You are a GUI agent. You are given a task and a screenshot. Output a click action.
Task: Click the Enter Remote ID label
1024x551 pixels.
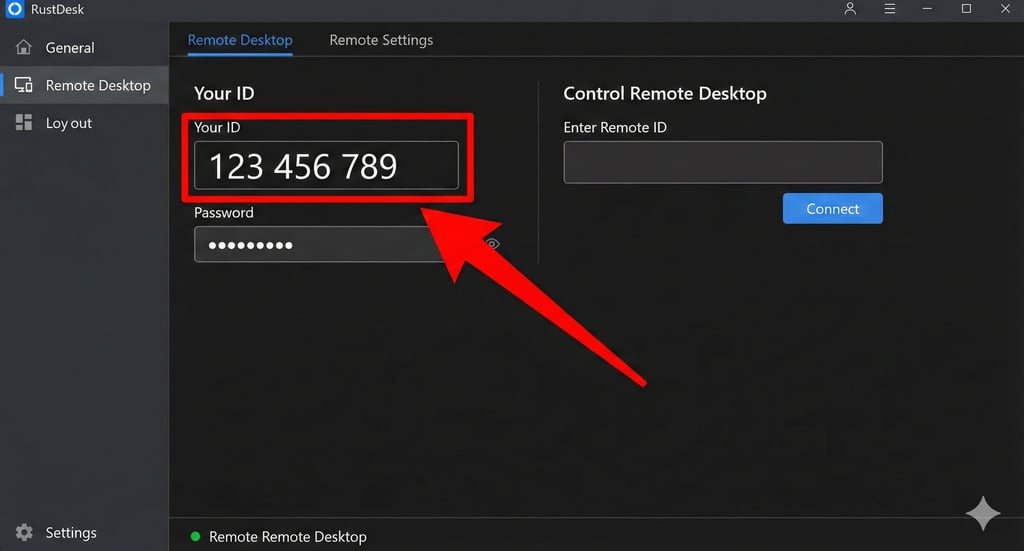615,127
